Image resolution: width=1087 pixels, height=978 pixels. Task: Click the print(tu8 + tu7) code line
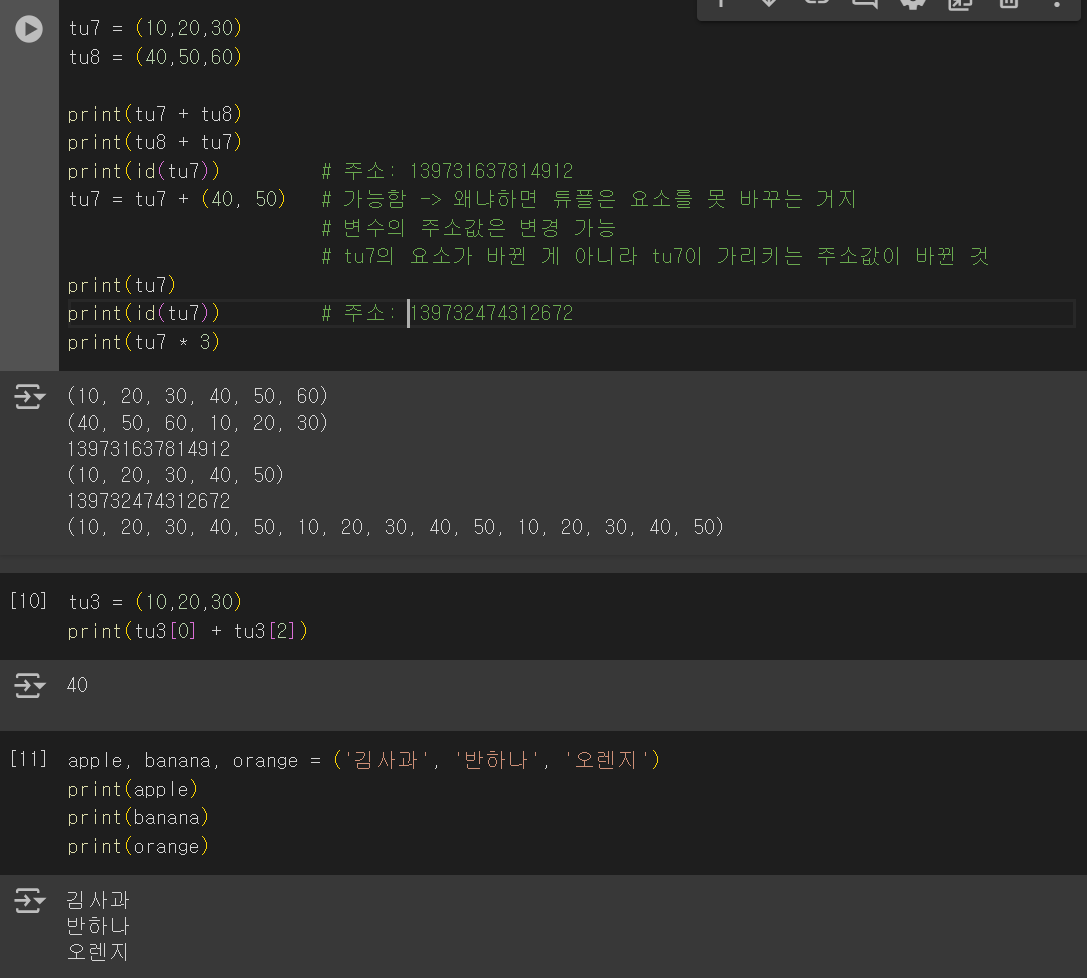click(x=155, y=143)
